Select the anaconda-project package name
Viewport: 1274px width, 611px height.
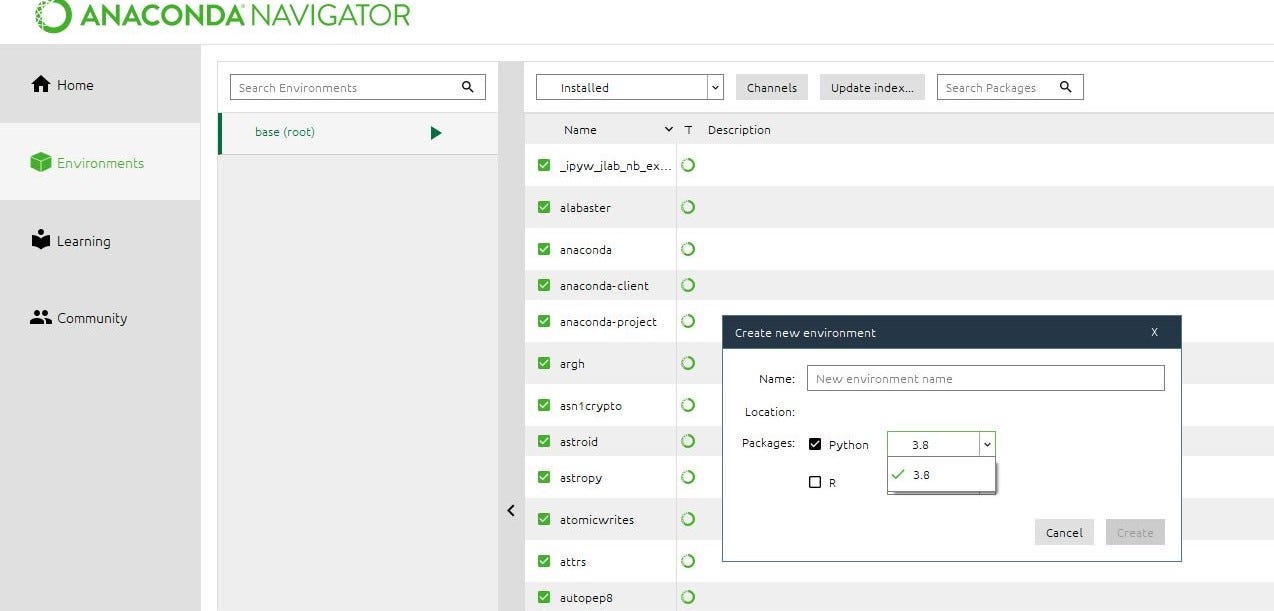point(608,321)
